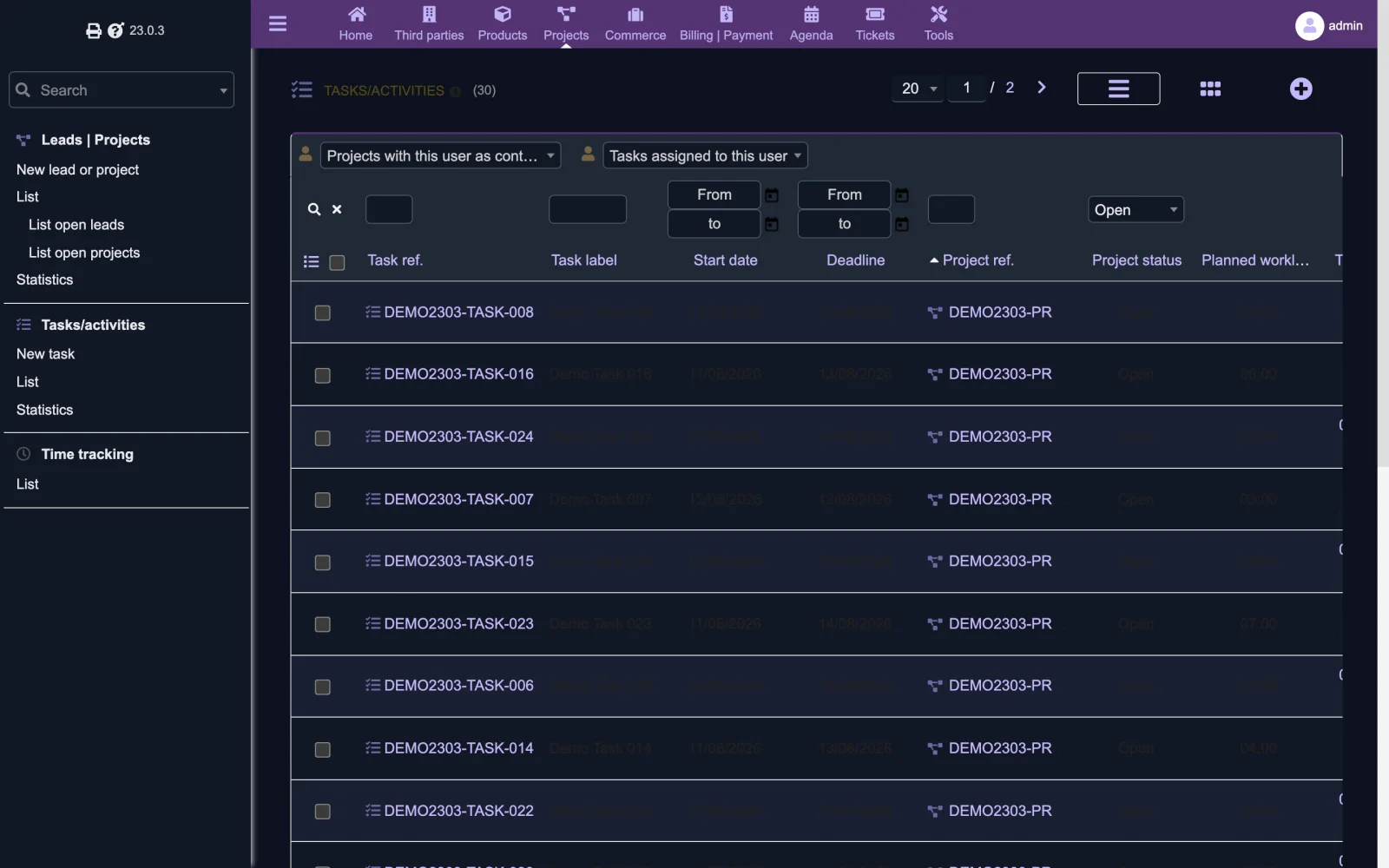
Task: Open List open leads
Action: tap(76, 225)
